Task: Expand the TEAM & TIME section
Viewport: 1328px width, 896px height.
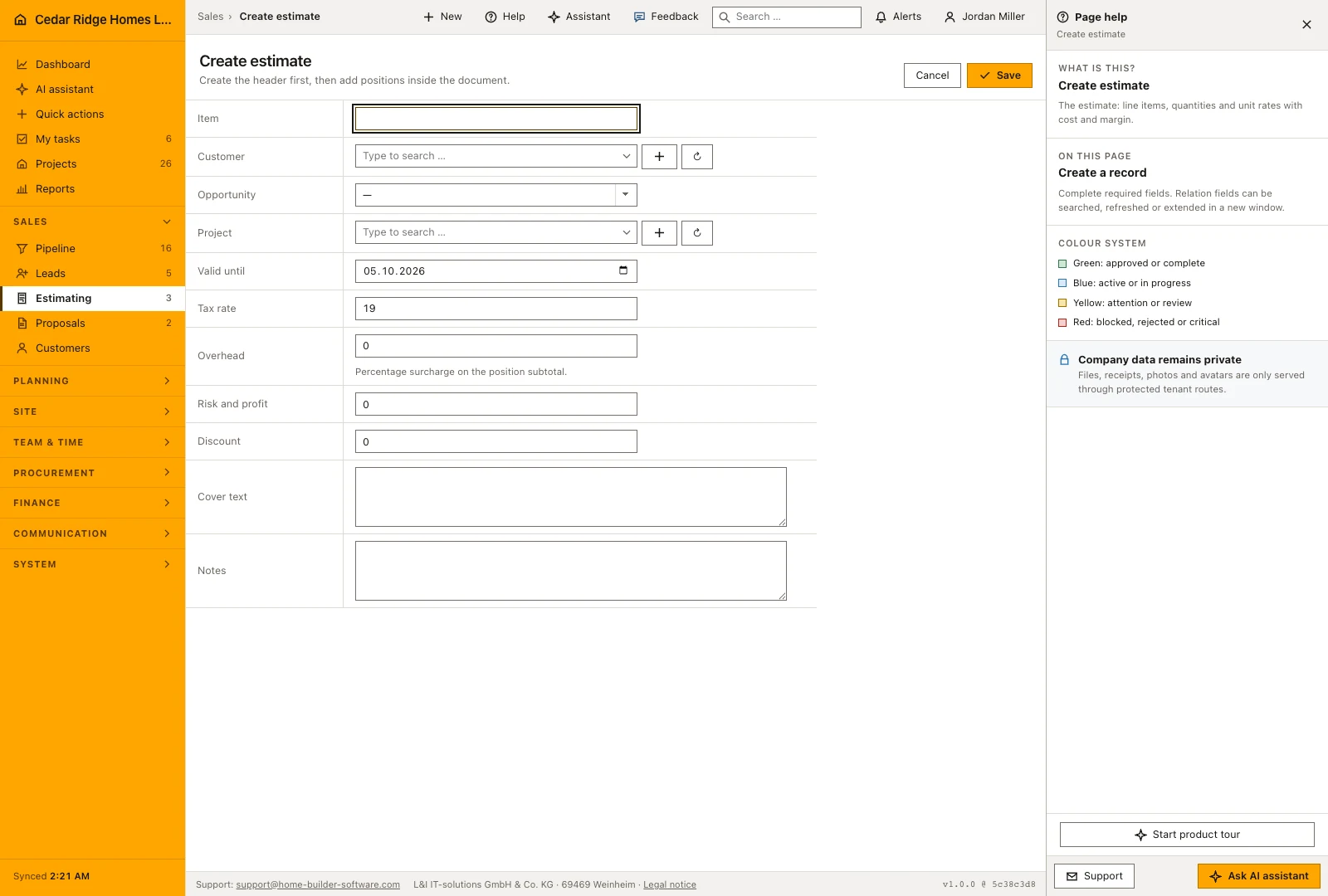Action: [x=92, y=442]
